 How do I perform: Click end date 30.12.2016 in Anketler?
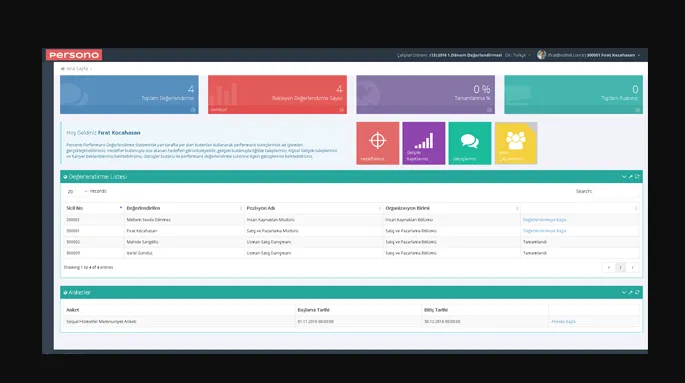pos(442,321)
